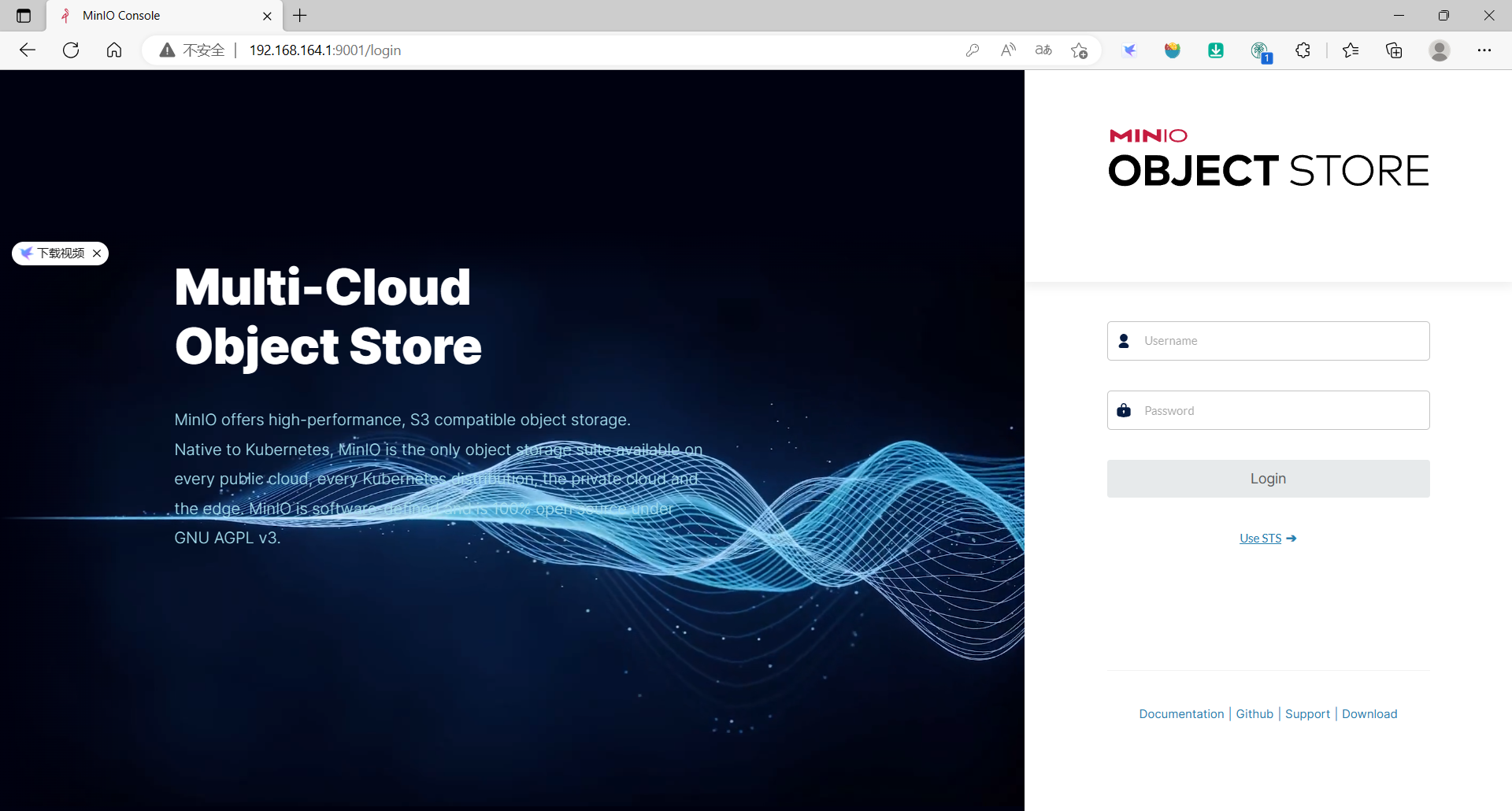Open the Support link

1307,714
